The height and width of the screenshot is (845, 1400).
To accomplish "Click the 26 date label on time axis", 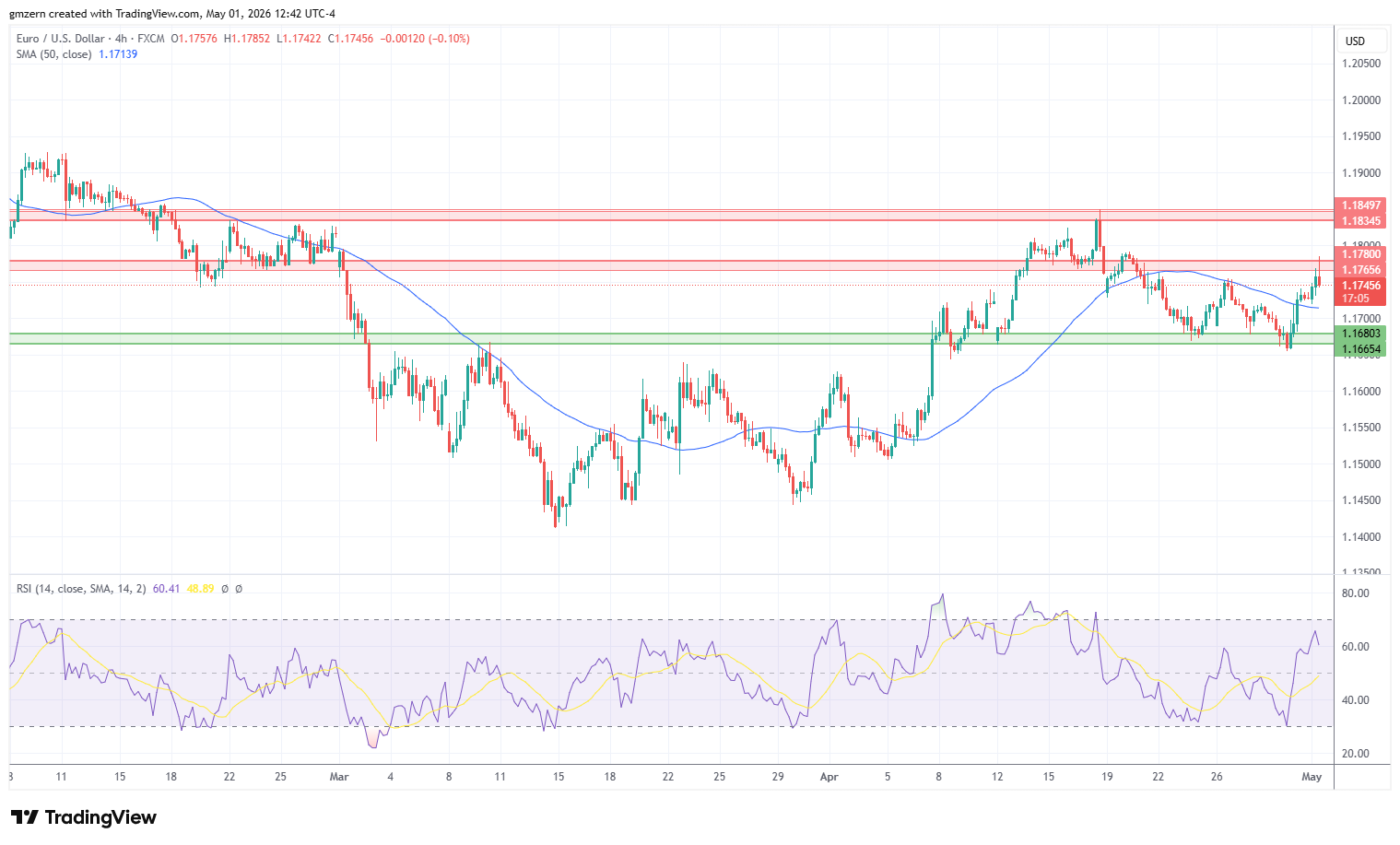I will tap(1217, 777).
